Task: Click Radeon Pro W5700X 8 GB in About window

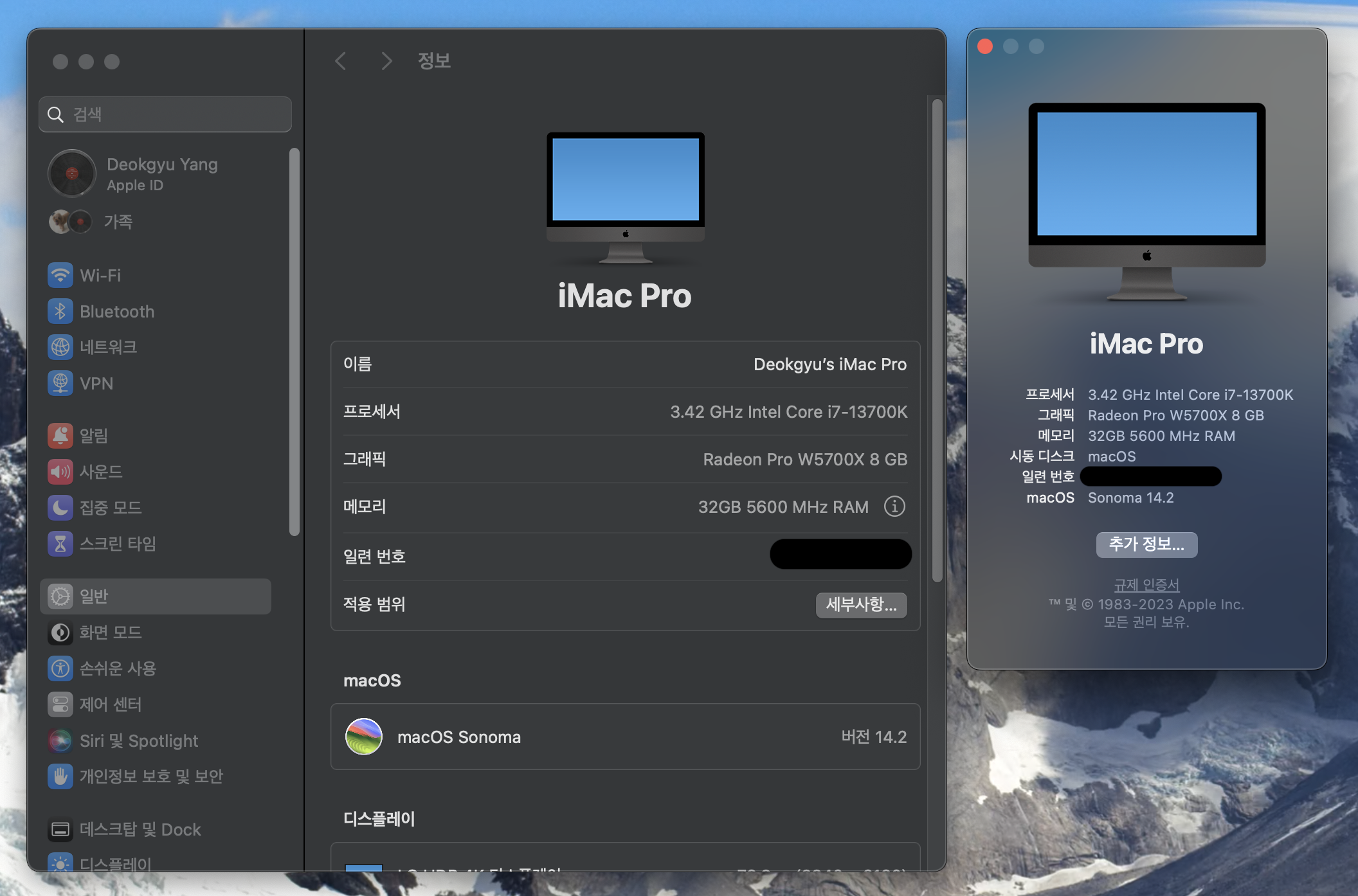Action: 1176,415
